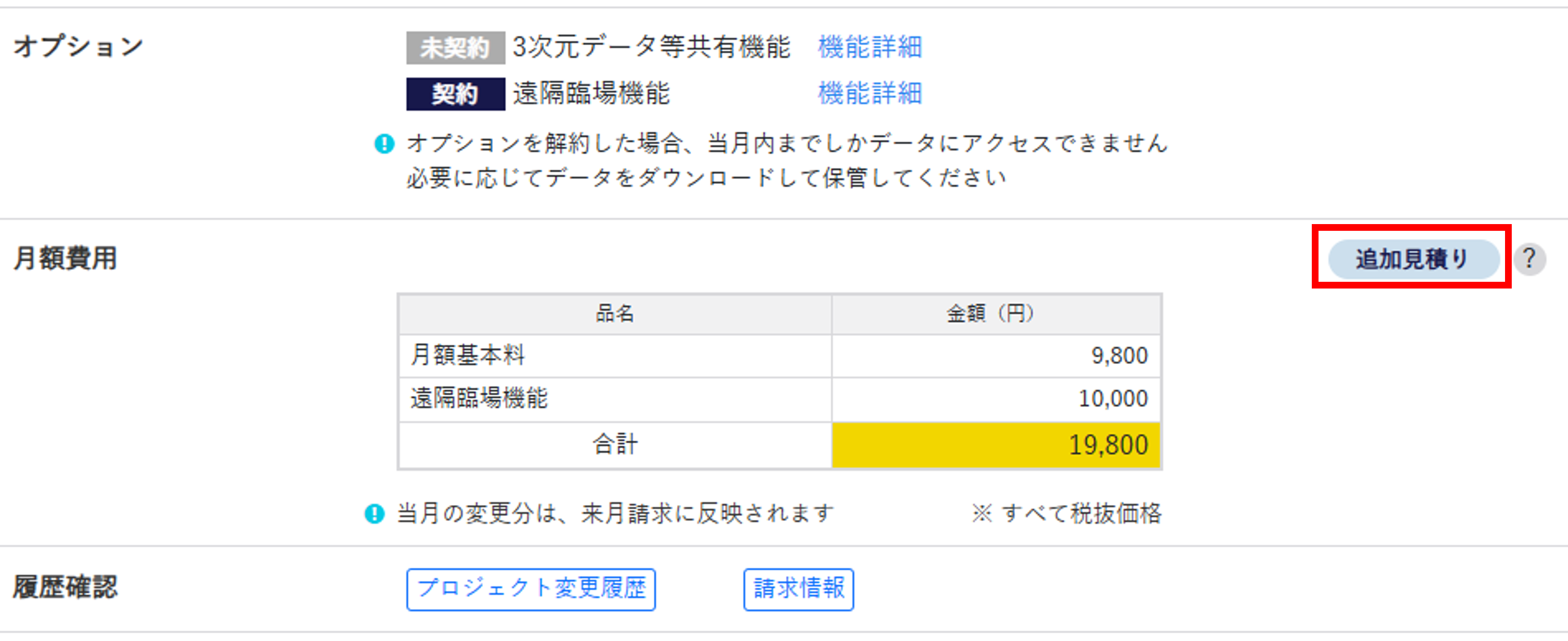Open 機能詳細 link for 3次元データ等共有機能
The width and height of the screenshot is (1568, 641).
pyautogui.click(x=870, y=47)
